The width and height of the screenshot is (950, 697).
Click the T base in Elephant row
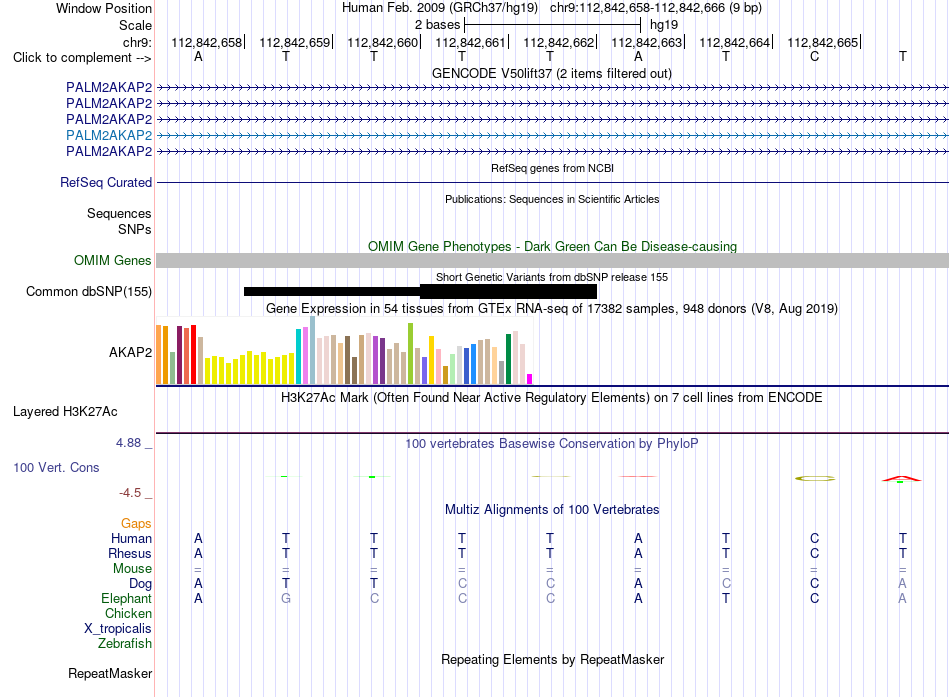tap(726, 598)
